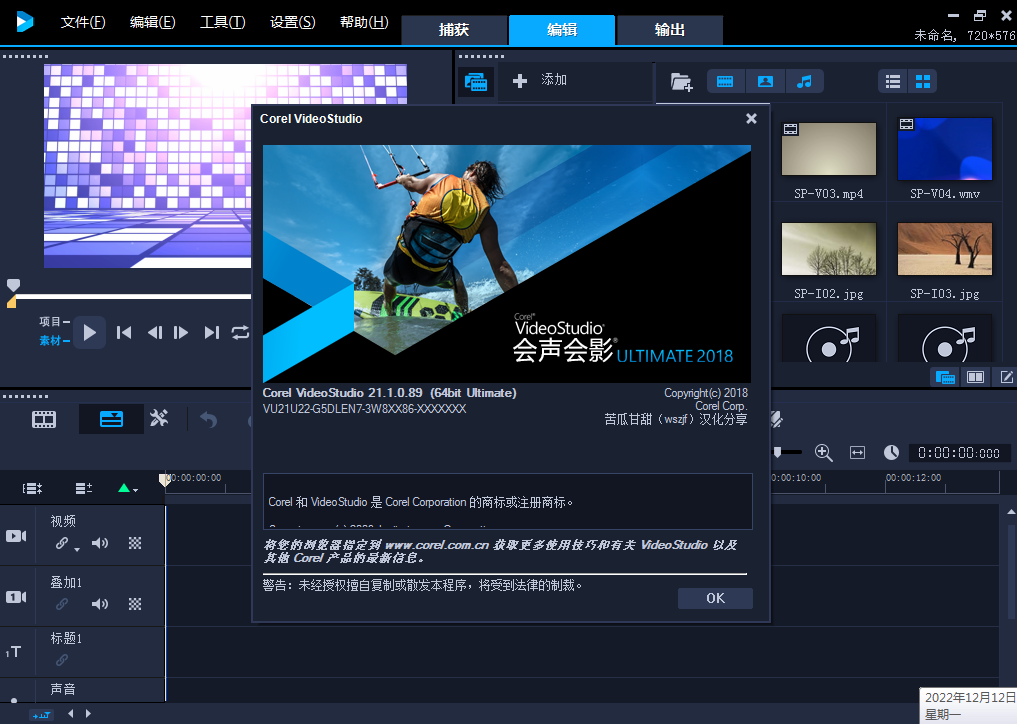
Task: Select the SP-V04.wmv thumbnail
Action: point(944,149)
